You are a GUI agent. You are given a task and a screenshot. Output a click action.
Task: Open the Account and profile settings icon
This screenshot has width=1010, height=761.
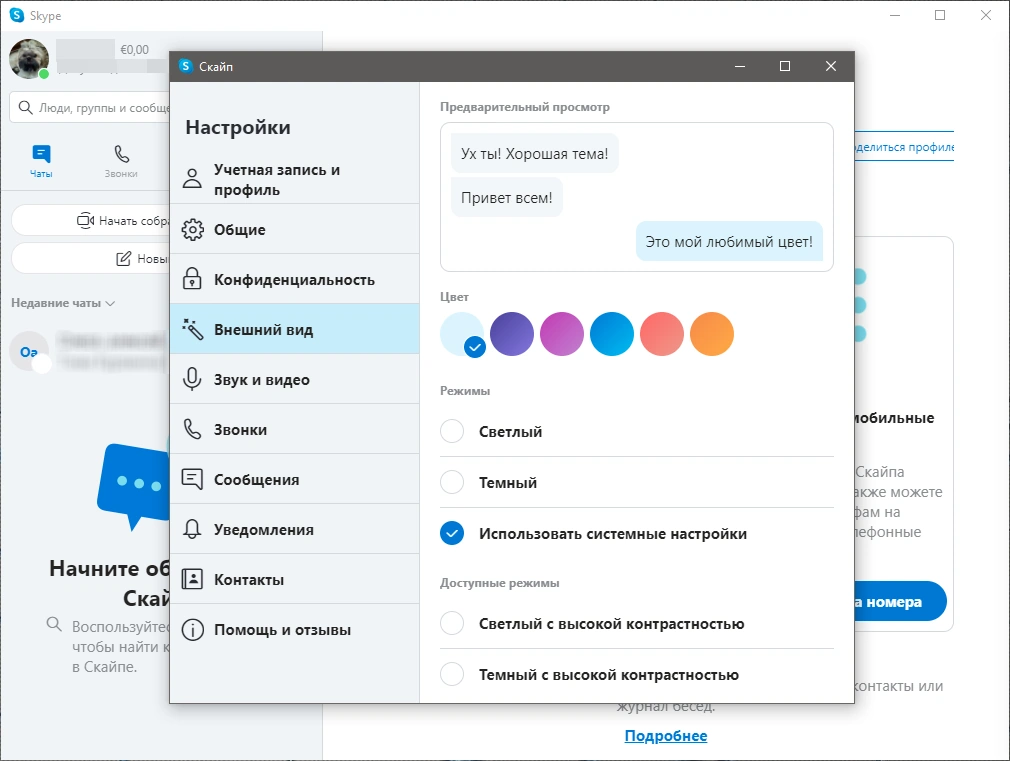[192, 178]
